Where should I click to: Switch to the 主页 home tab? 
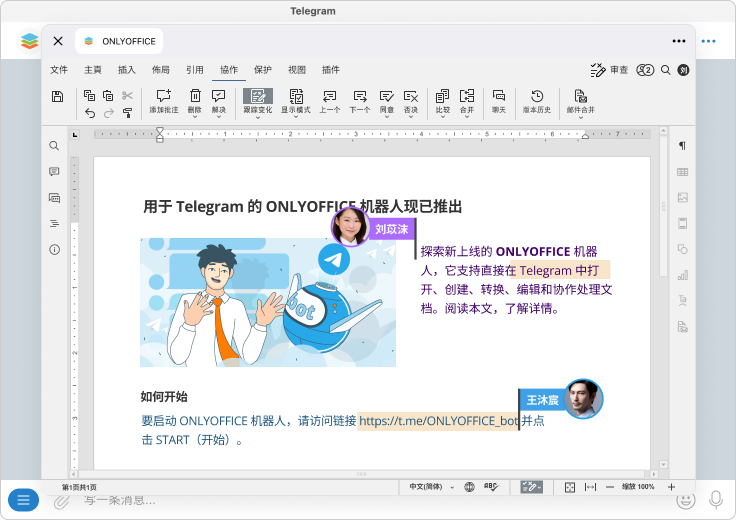(92, 70)
